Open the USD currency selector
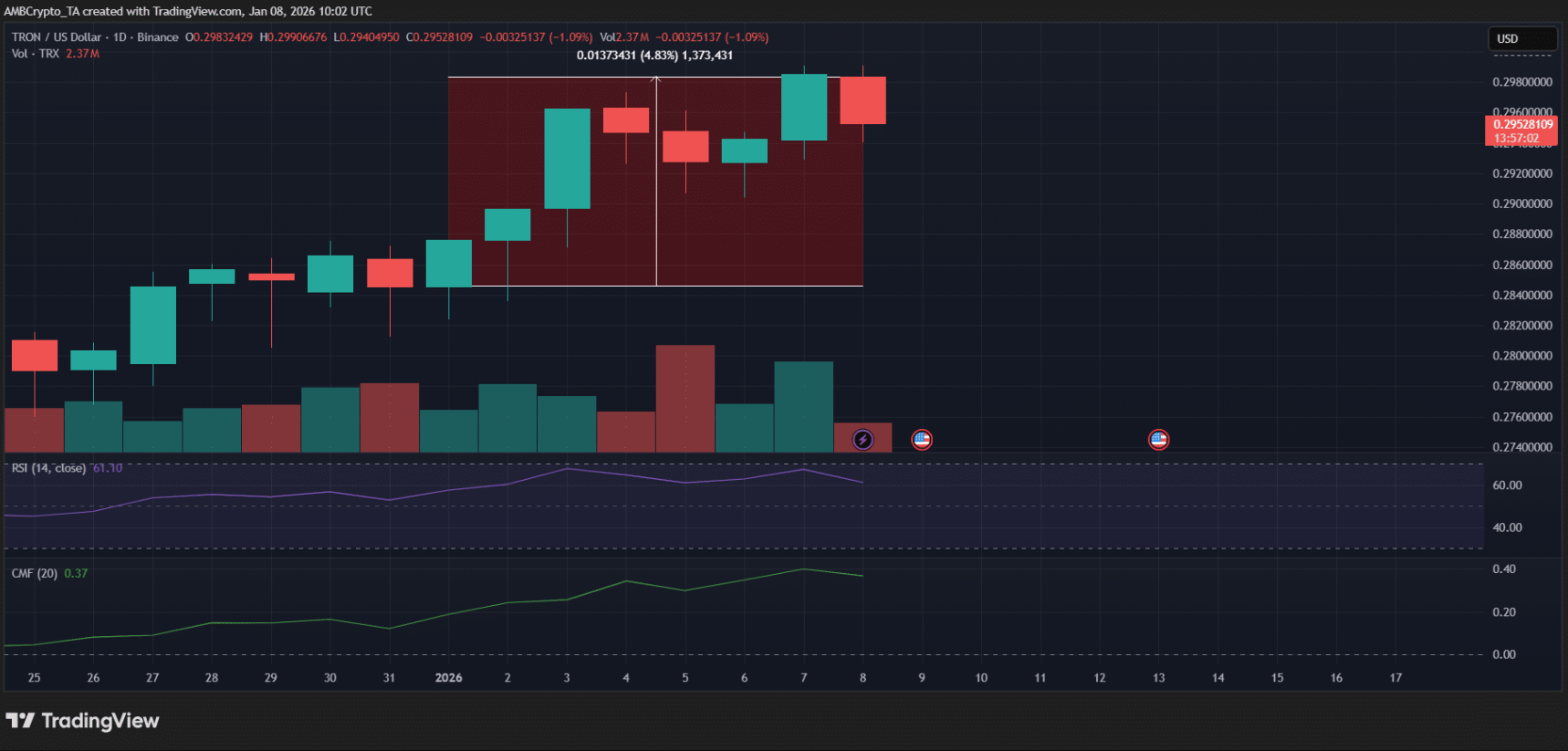This screenshot has width=1568, height=751. (1521, 38)
